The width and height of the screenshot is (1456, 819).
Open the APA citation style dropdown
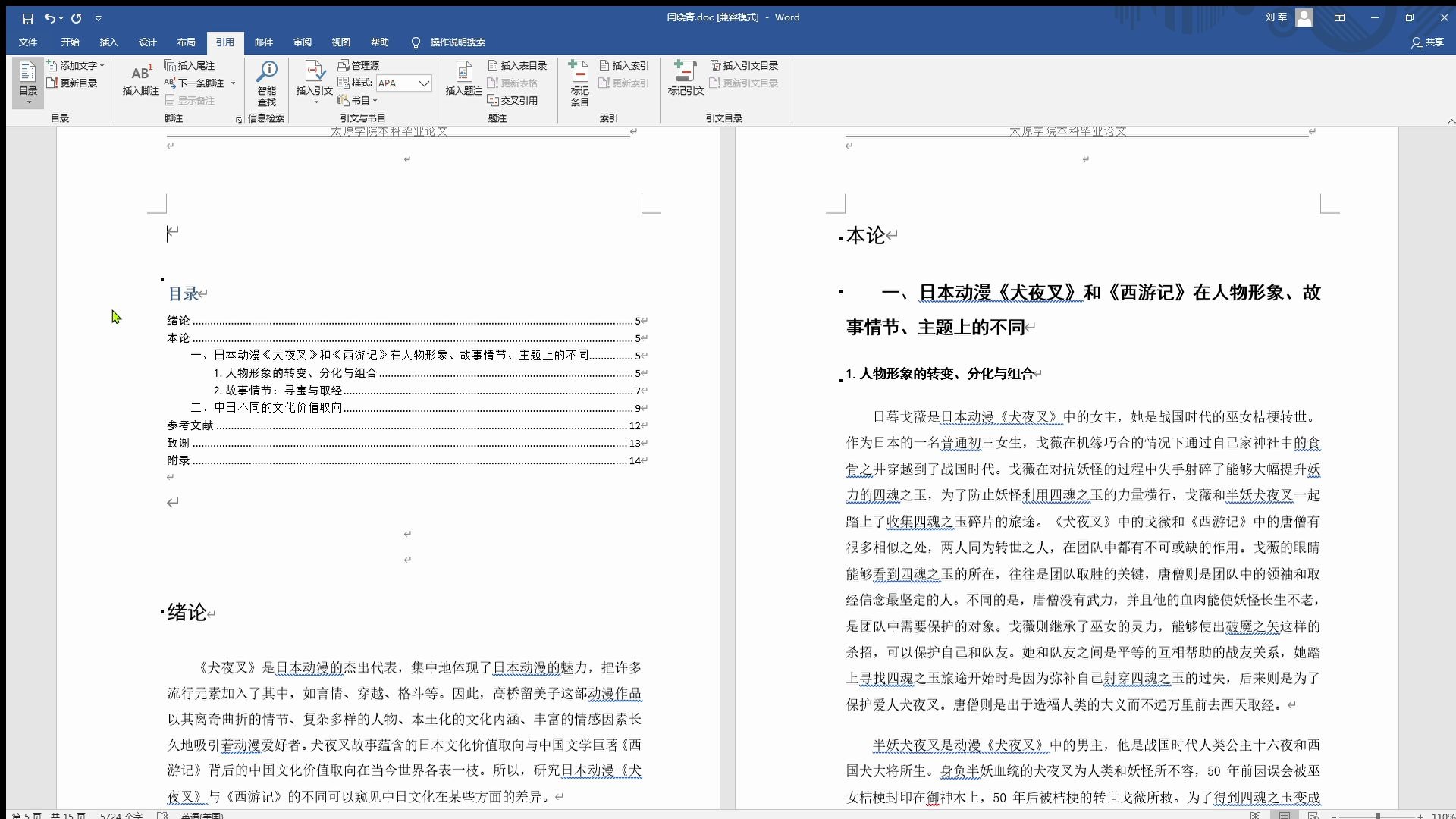[424, 83]
